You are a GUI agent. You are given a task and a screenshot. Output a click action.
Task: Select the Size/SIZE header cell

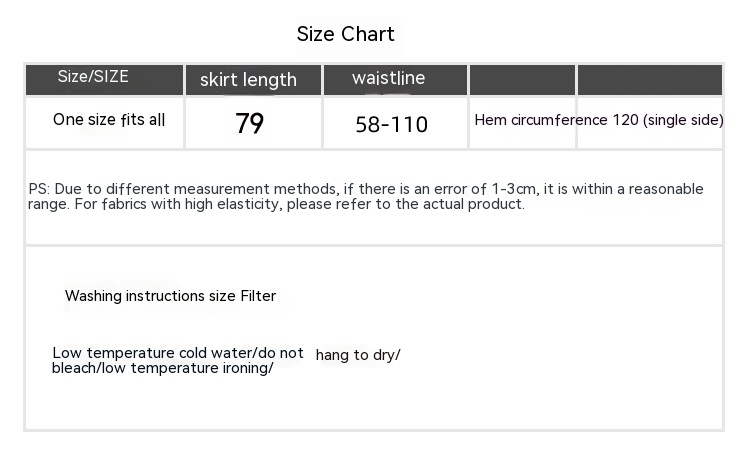(93, 77)
